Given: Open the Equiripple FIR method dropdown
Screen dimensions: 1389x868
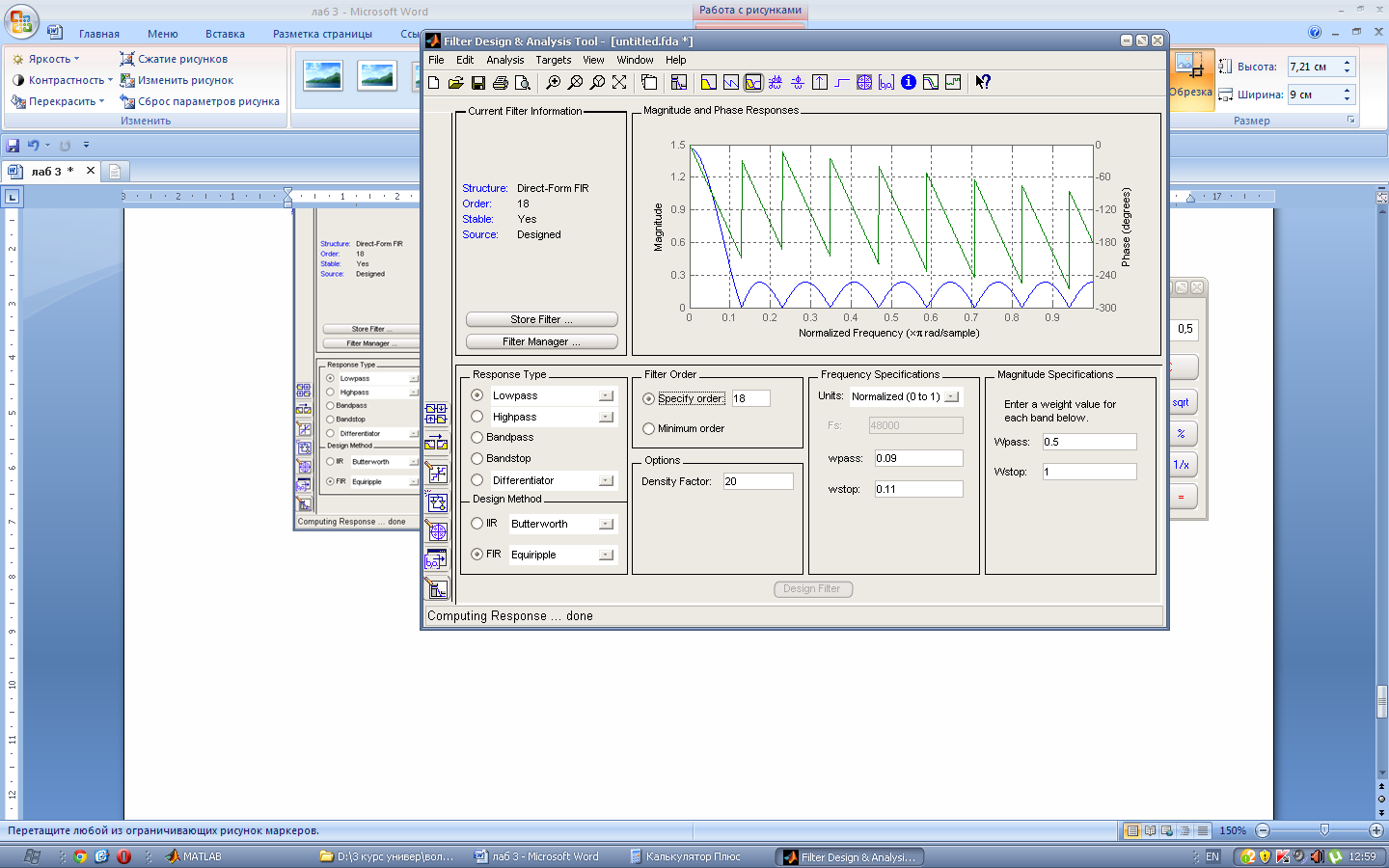Looking at the screenshot, I should pos(606,555).
